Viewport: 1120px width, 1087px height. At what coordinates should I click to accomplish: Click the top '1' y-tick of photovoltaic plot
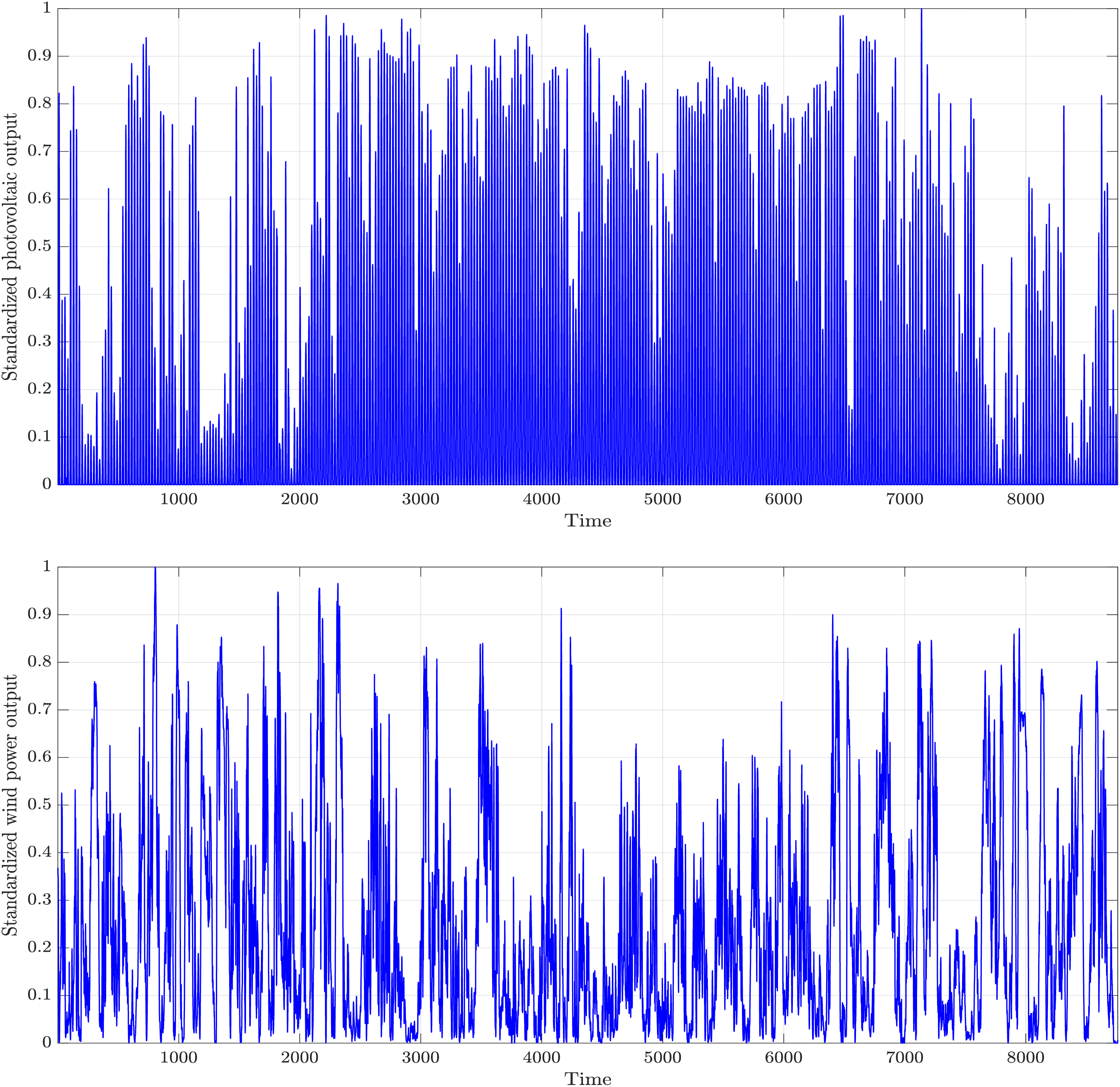tap(46, 9)
